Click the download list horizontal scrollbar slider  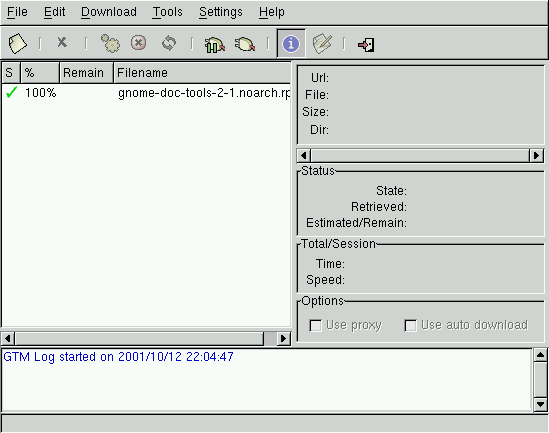[139, 338]
